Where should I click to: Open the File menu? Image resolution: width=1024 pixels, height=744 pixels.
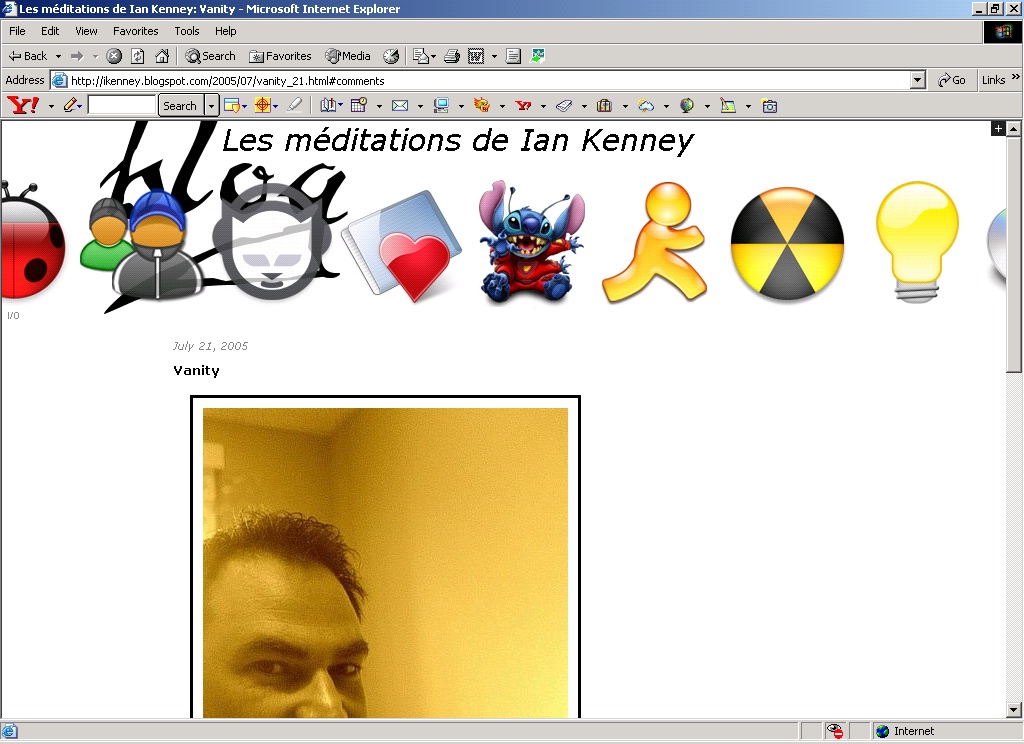[17, 31]
